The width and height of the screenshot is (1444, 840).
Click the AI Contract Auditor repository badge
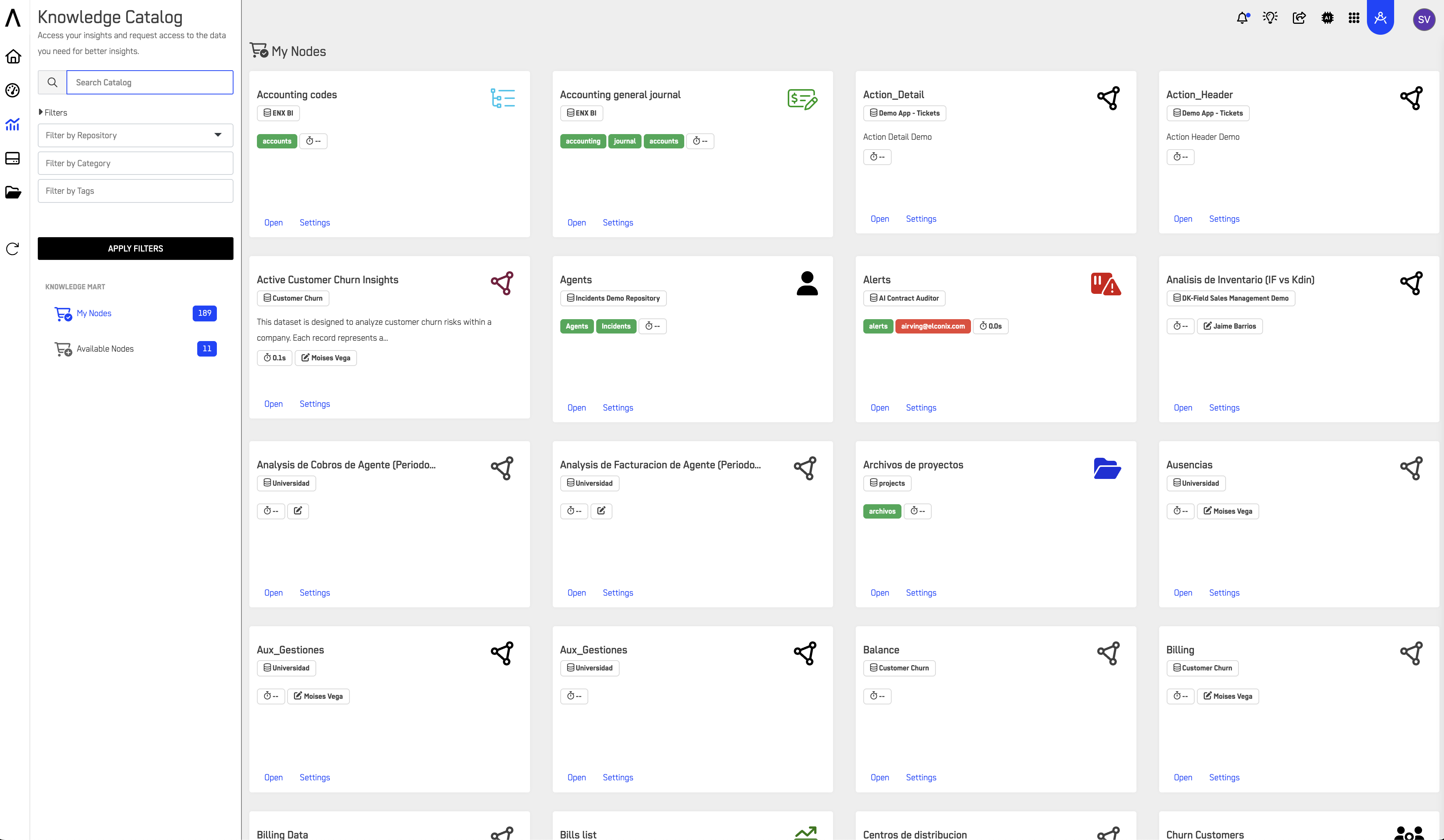(904, 298)
